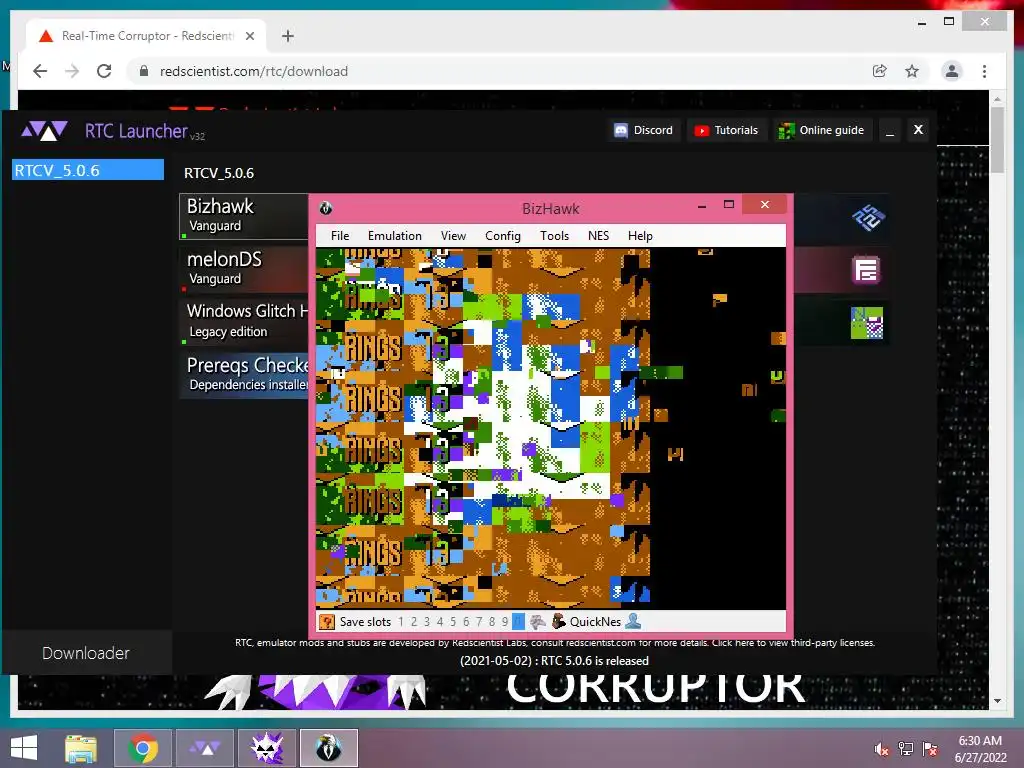
Task: Select the highlighted save slot 0
Action: coord(519,622)
